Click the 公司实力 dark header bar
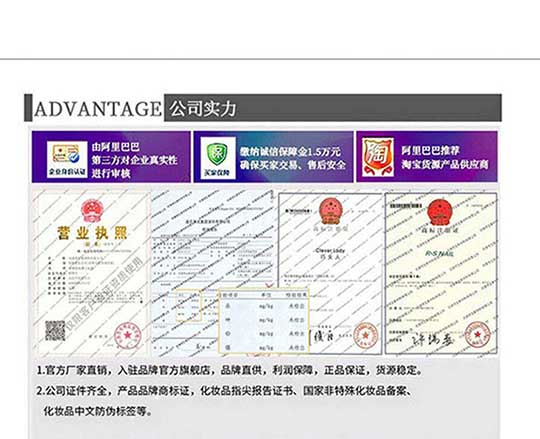The height and width of the screenshot is (439, 540). point(333,108)
